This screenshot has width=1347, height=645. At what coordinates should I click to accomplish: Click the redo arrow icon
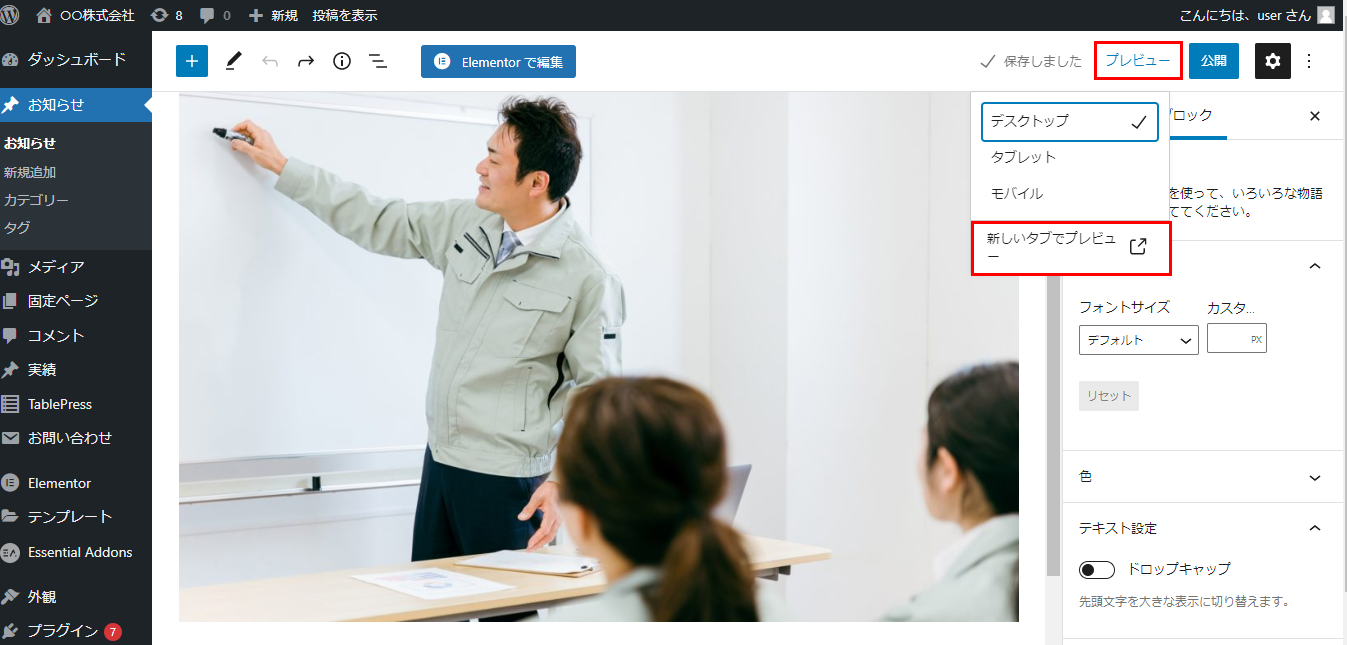coord(306,61)
